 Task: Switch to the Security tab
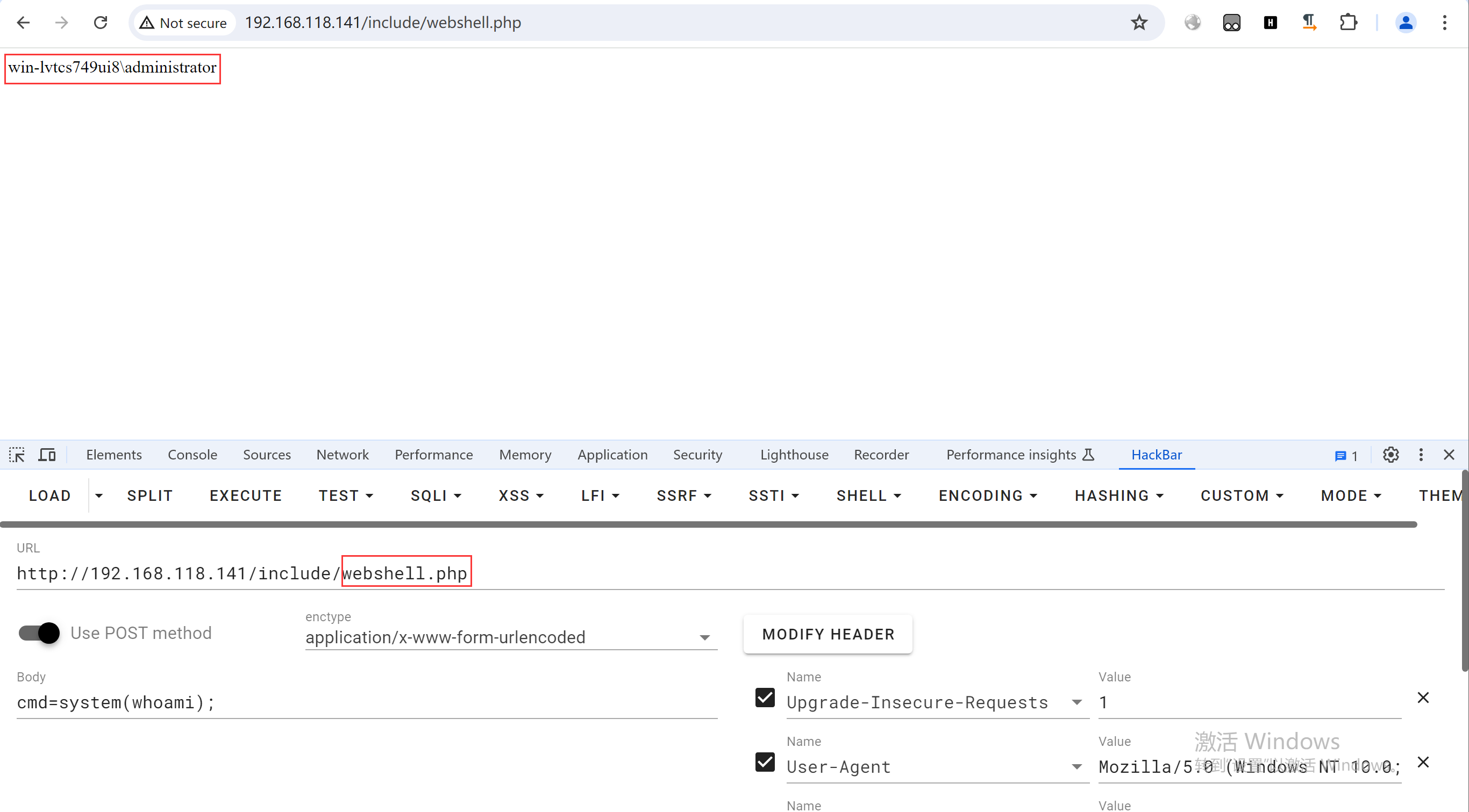pos(697,455)
